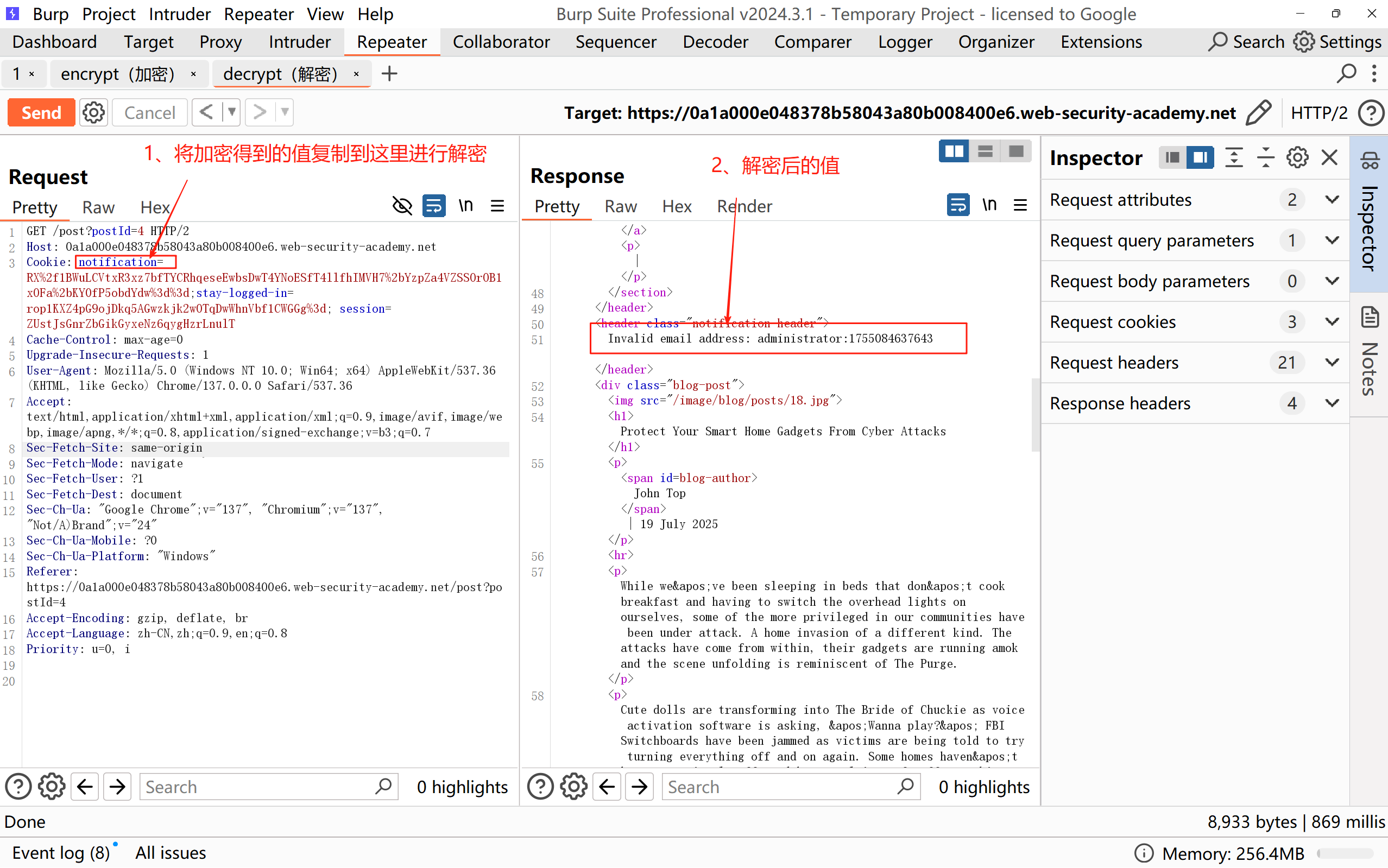The width and height of the screenshot is (1388, 868).
Task: Click the Inspector collapse all icon
Action: pos(1265,157)
